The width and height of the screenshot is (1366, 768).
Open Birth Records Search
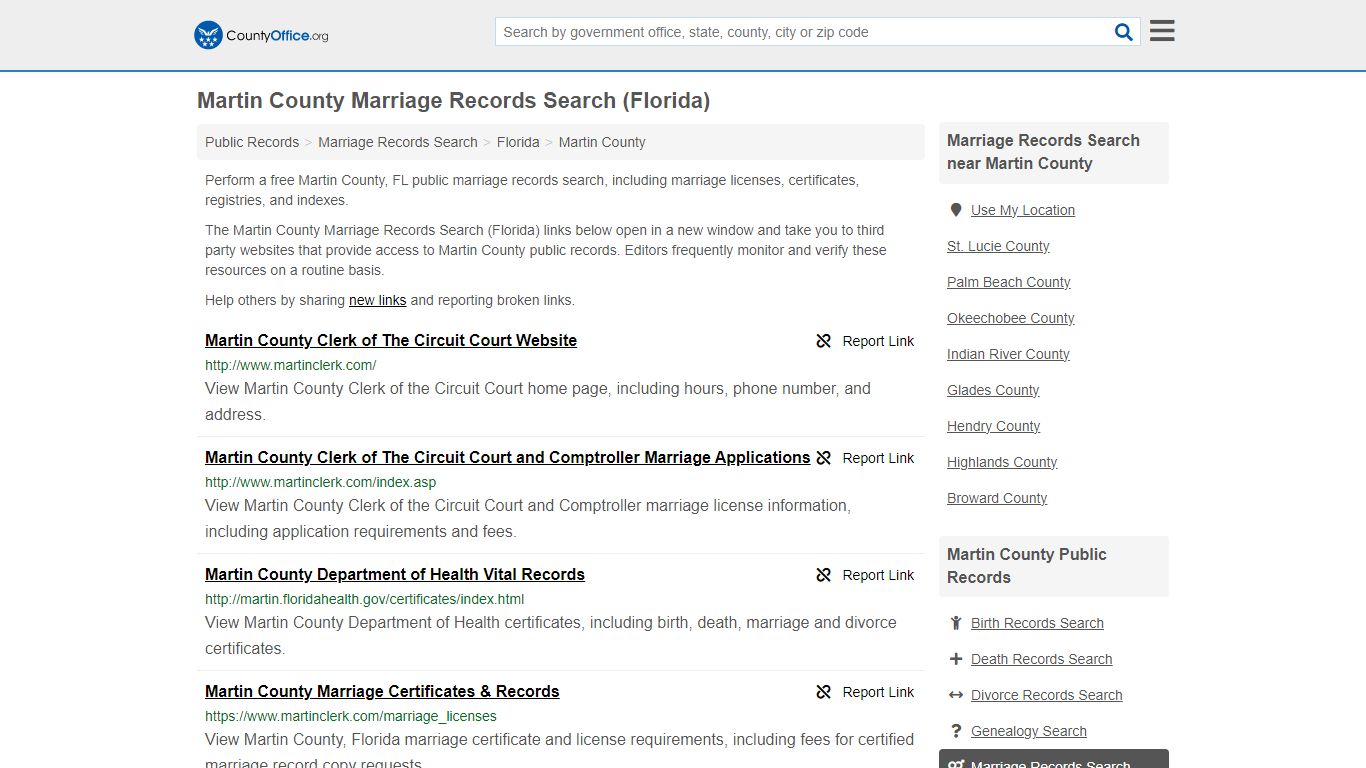click(1037, 623)
